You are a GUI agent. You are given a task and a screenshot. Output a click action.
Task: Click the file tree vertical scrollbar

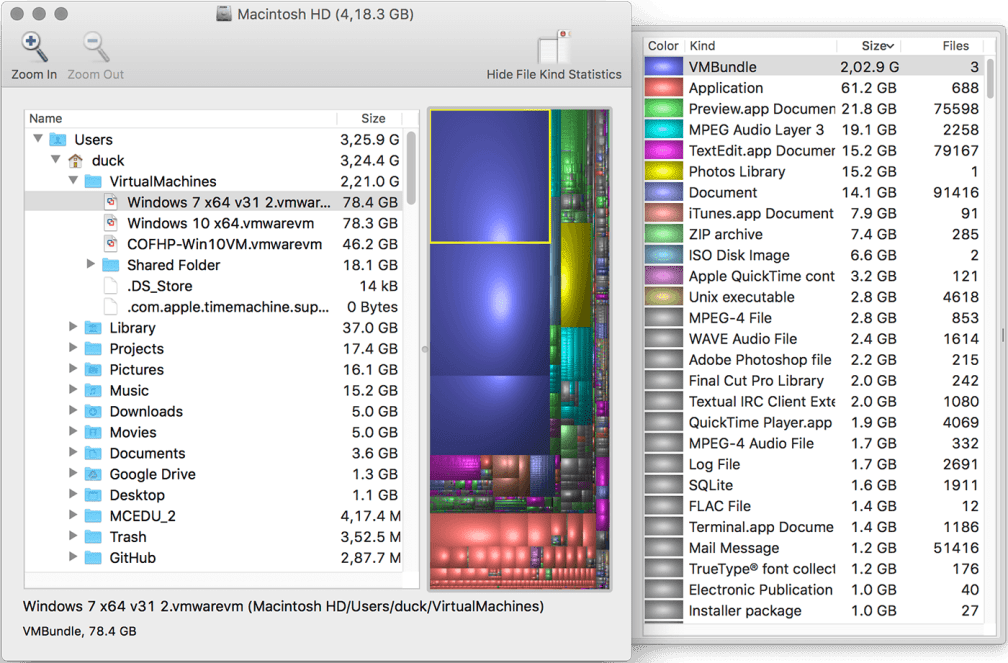point(411,168)
